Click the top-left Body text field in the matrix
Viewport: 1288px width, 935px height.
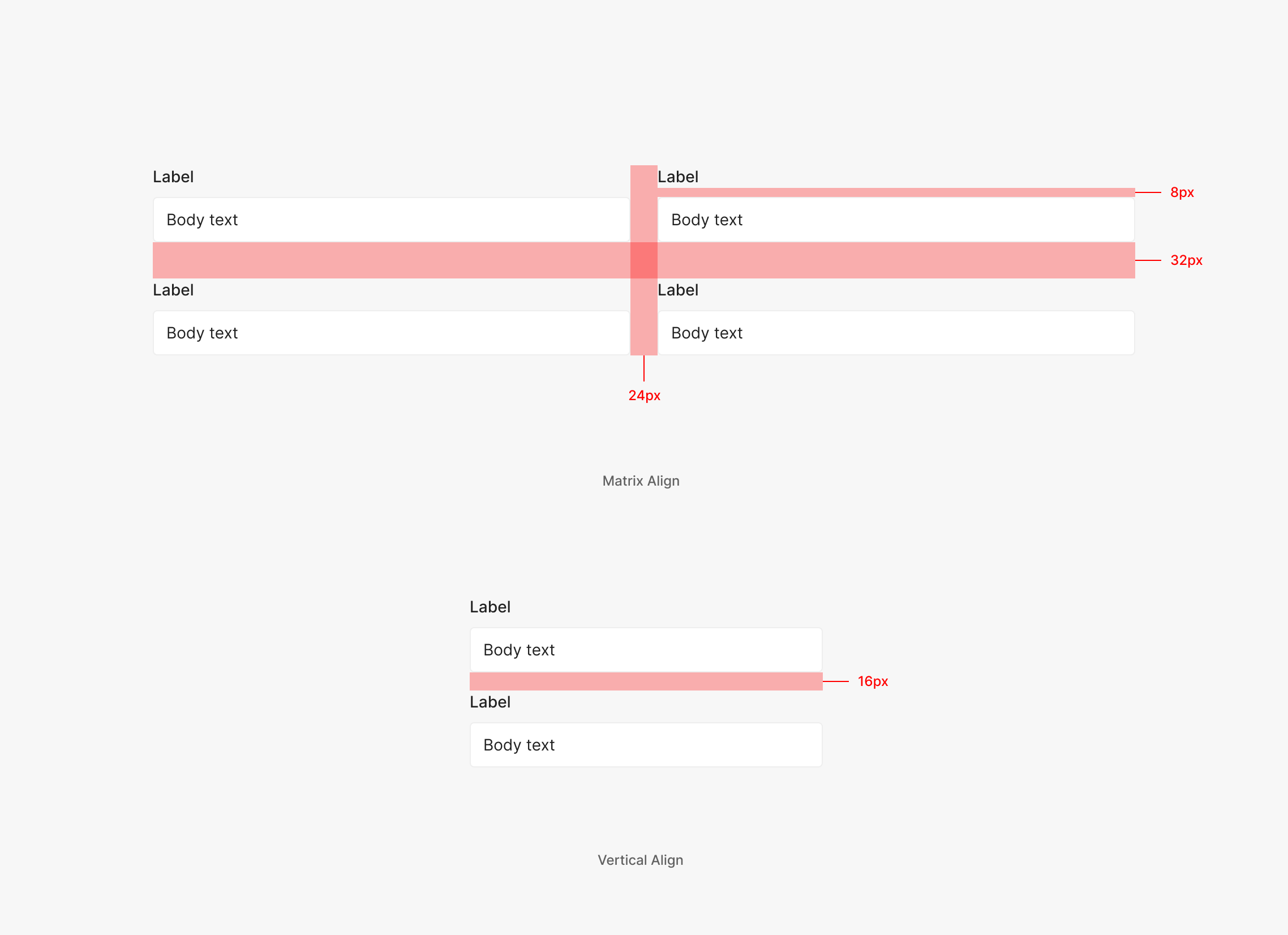coord(390,220)
